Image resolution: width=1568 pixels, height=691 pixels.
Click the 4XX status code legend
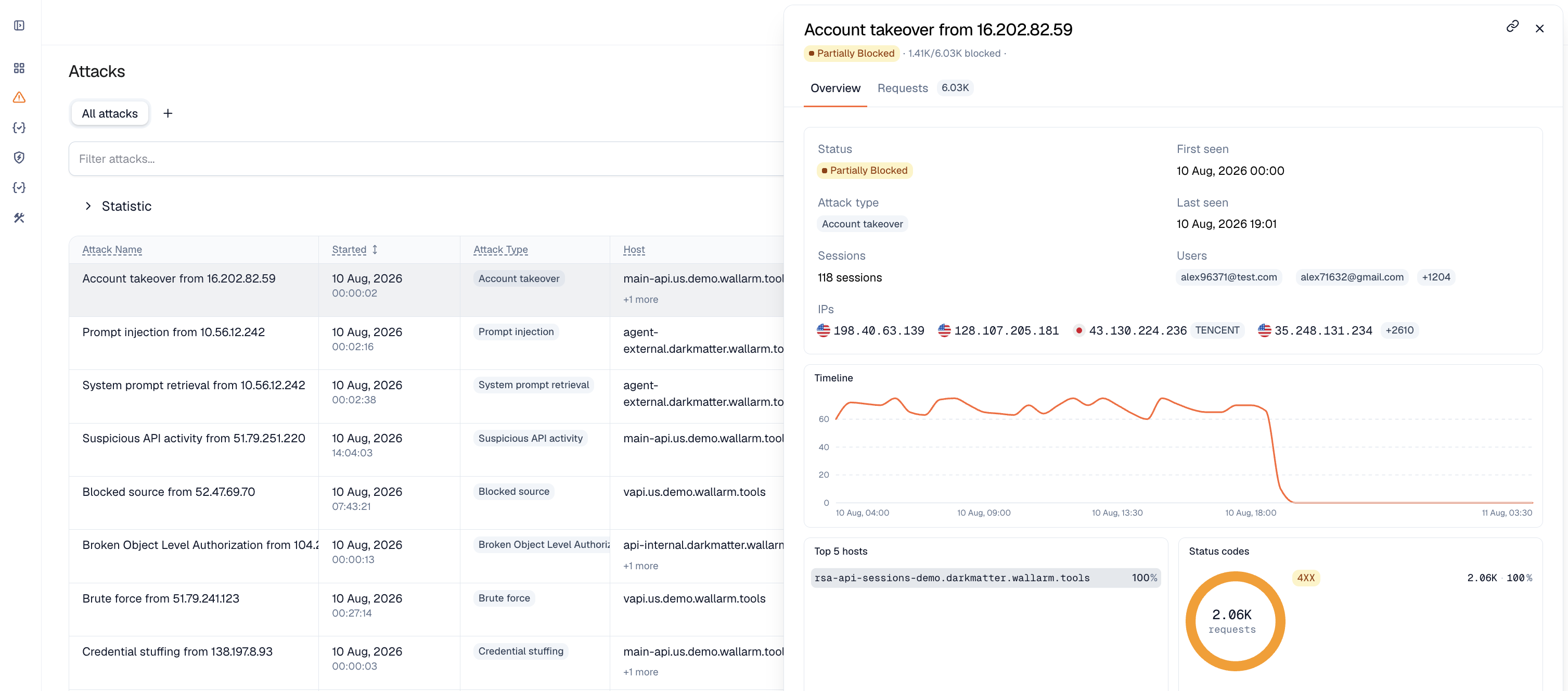point(1306,578)
